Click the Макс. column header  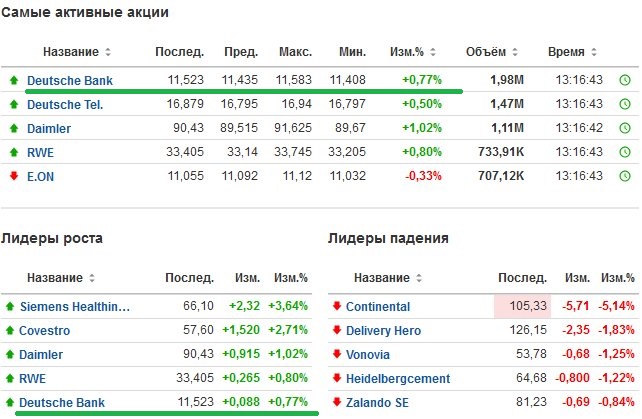point(295,52)
